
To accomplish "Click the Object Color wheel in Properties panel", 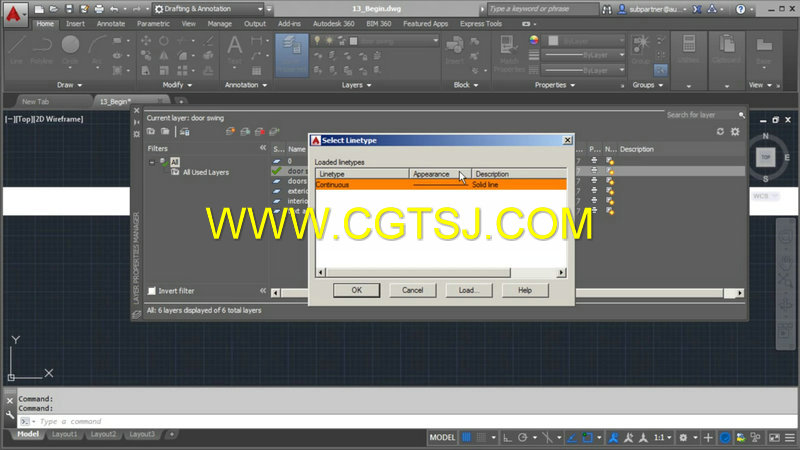I will (534, 40).
